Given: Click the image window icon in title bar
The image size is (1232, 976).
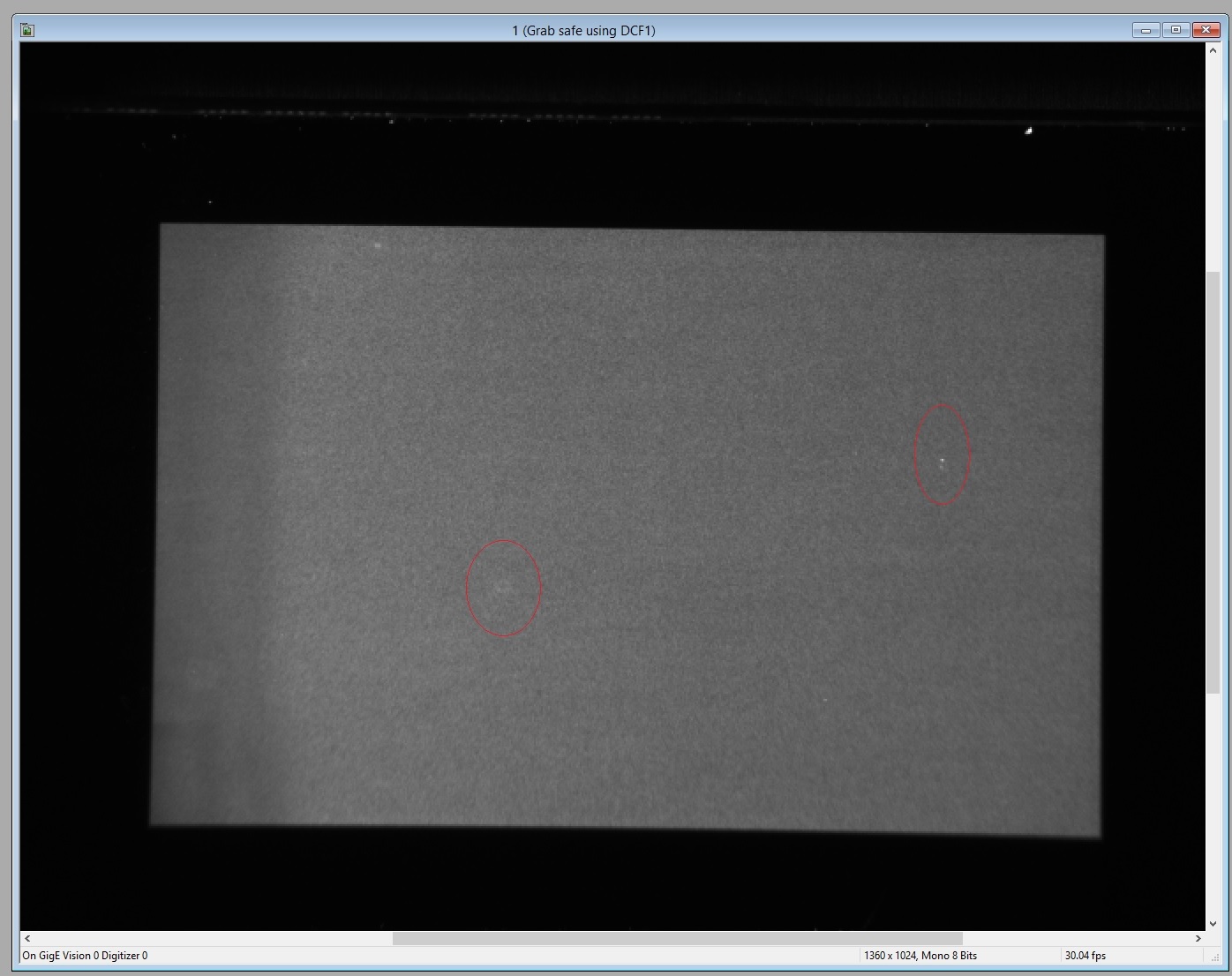Looking at the screenshot, I should click(27, 31).
